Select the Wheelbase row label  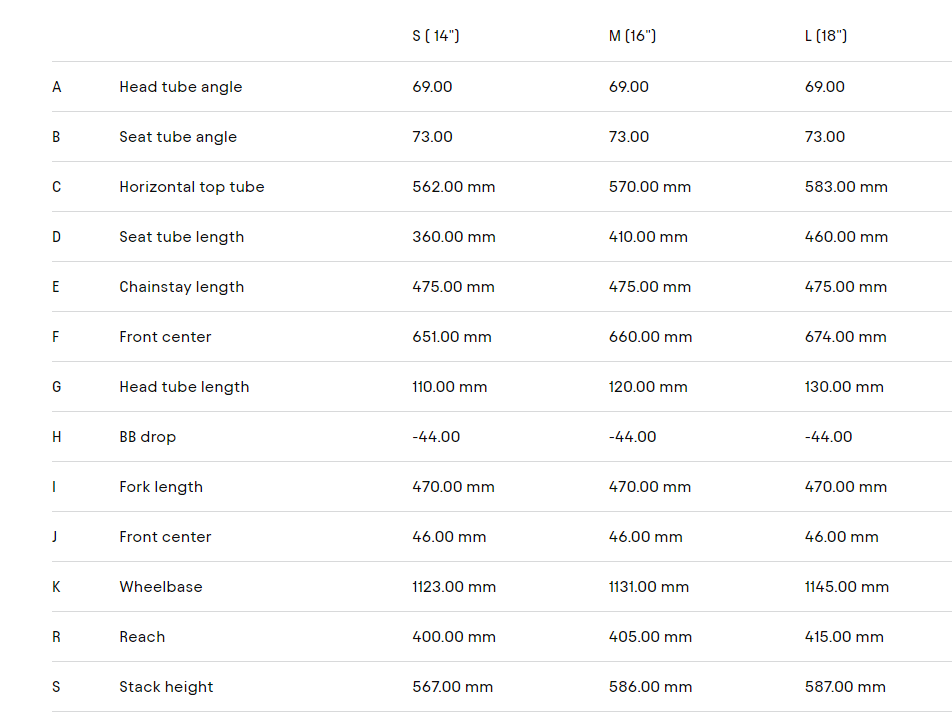click(160, 587)
